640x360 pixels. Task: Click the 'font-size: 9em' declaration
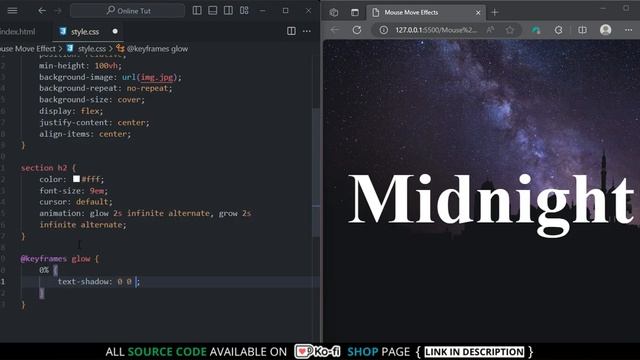73,191
